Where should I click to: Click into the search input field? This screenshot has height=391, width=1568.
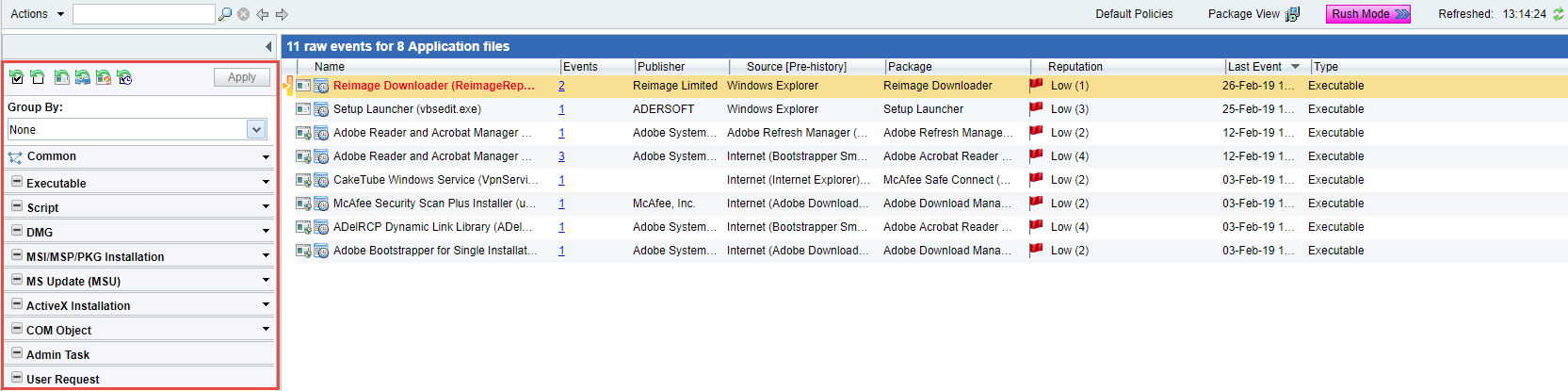143,14
